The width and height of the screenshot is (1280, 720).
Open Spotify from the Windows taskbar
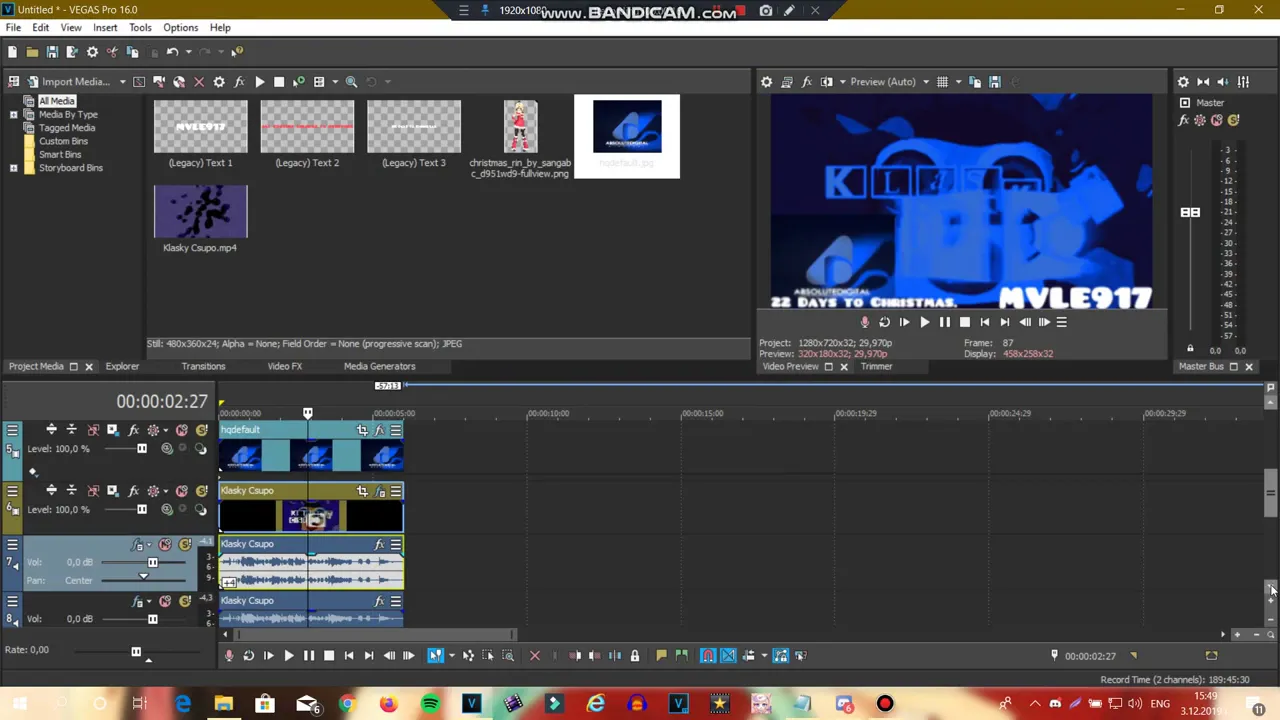[x=430, y=704]
